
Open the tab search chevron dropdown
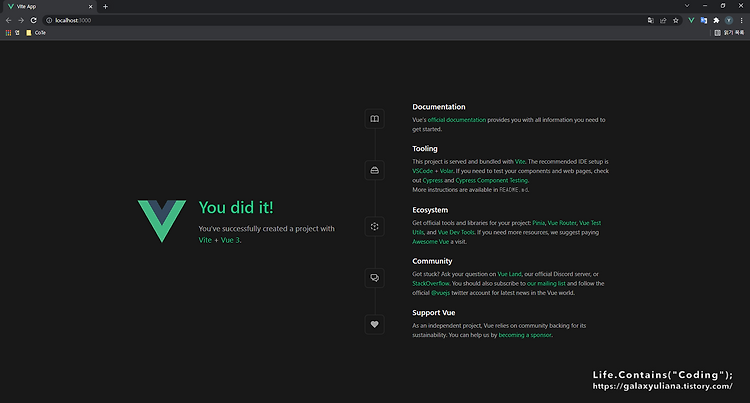pyautogui.click(x=687, y=6)
